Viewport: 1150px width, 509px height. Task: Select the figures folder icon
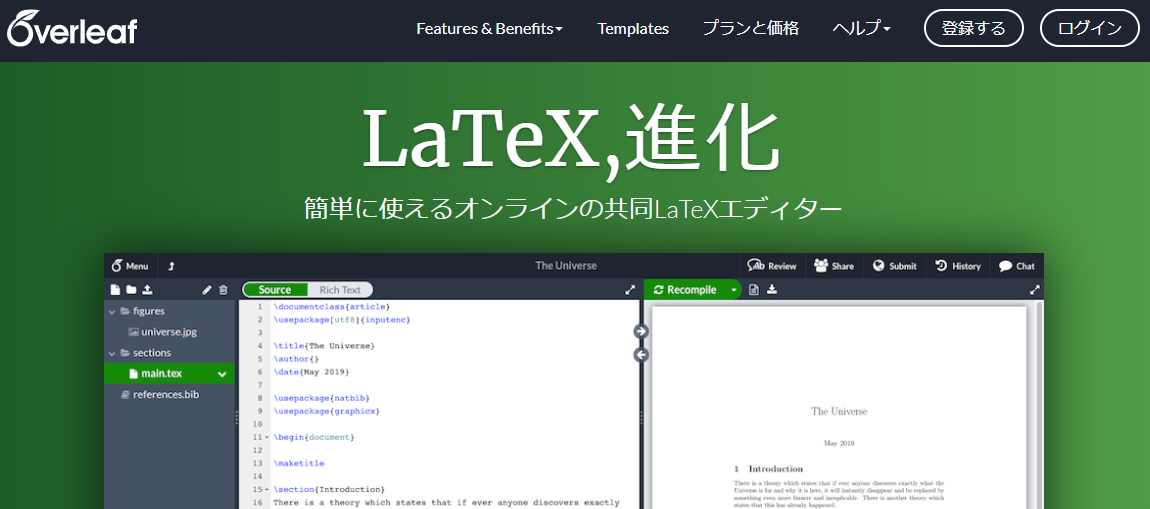pyautogui.click(x=125, y=311)
